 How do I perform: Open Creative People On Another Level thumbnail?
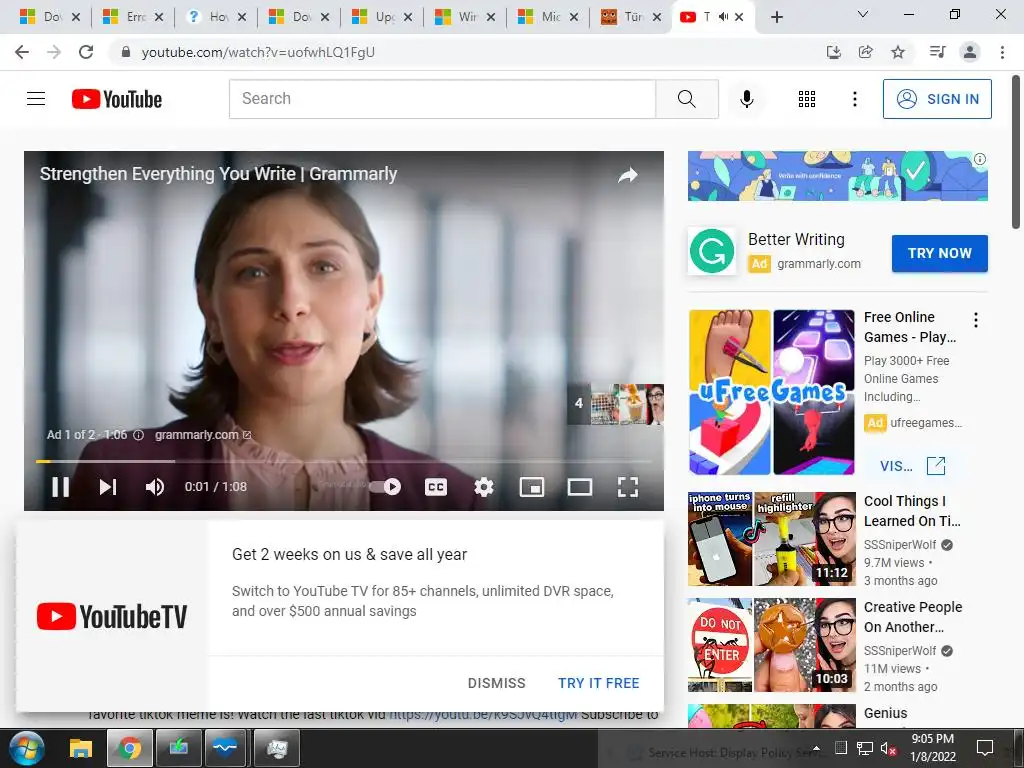click(771, 645)
